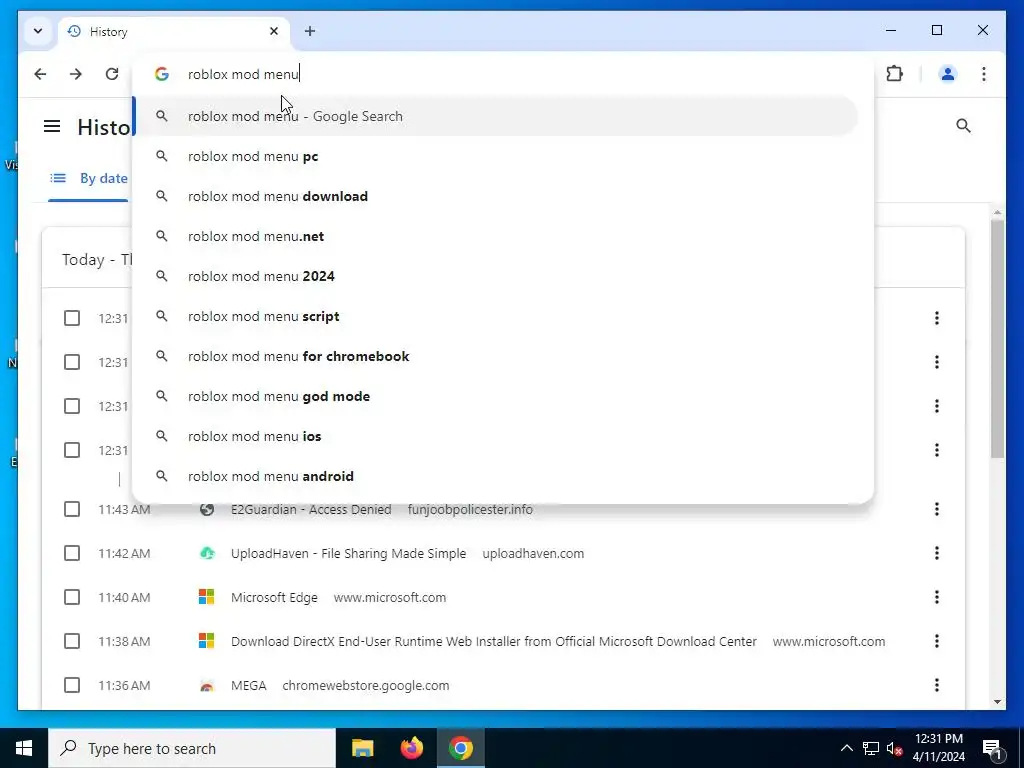Choose 'roblox mod menu pc' suggestion
The image size is (1024, 768).
[x=496, y=156]
